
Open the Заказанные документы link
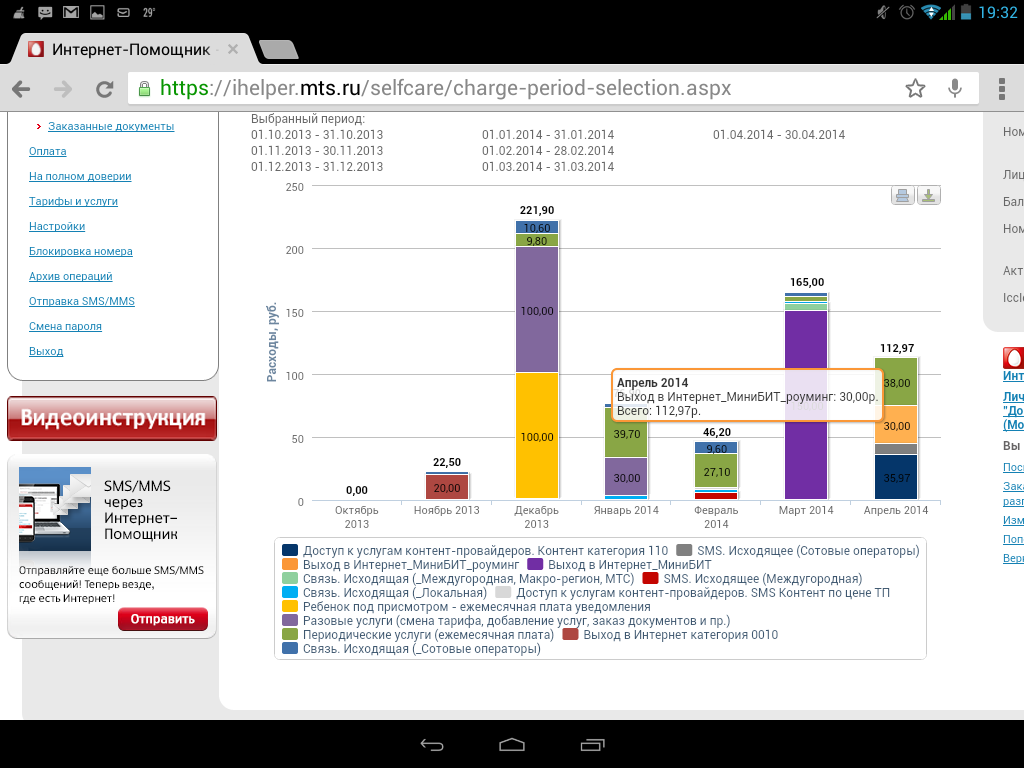111,126
